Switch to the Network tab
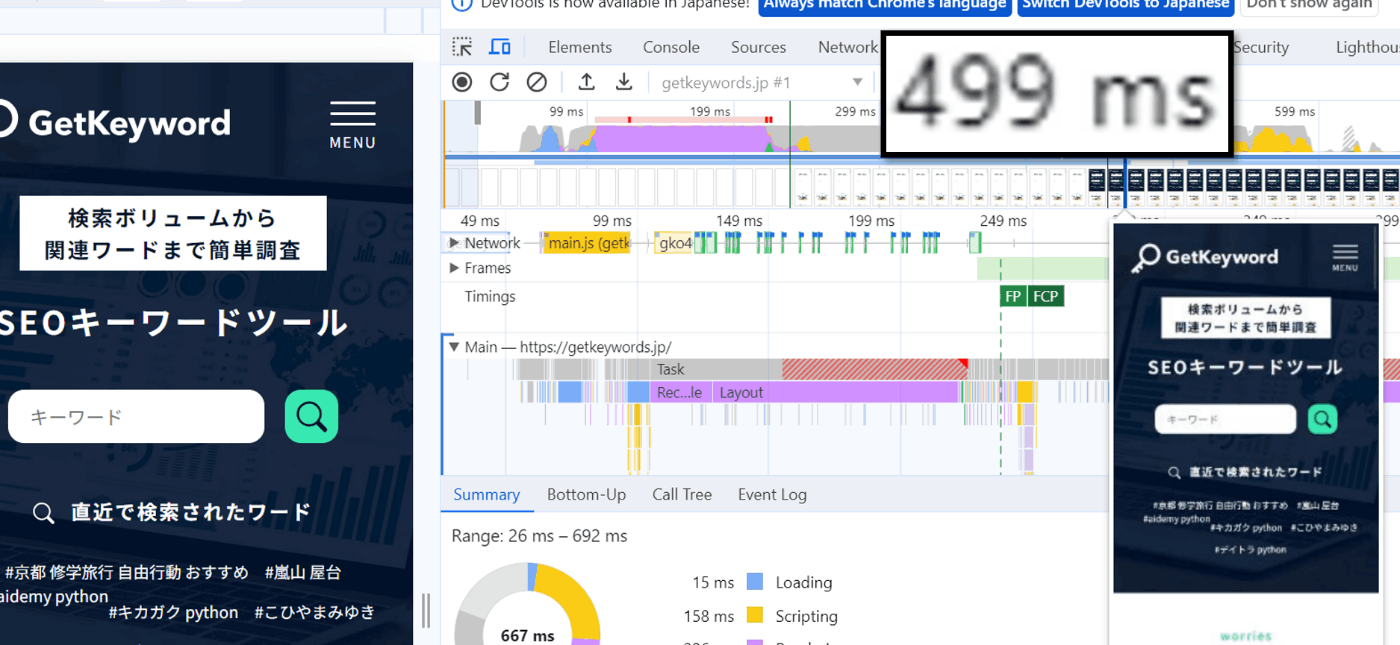1400x645 pixels. [848, 47]
